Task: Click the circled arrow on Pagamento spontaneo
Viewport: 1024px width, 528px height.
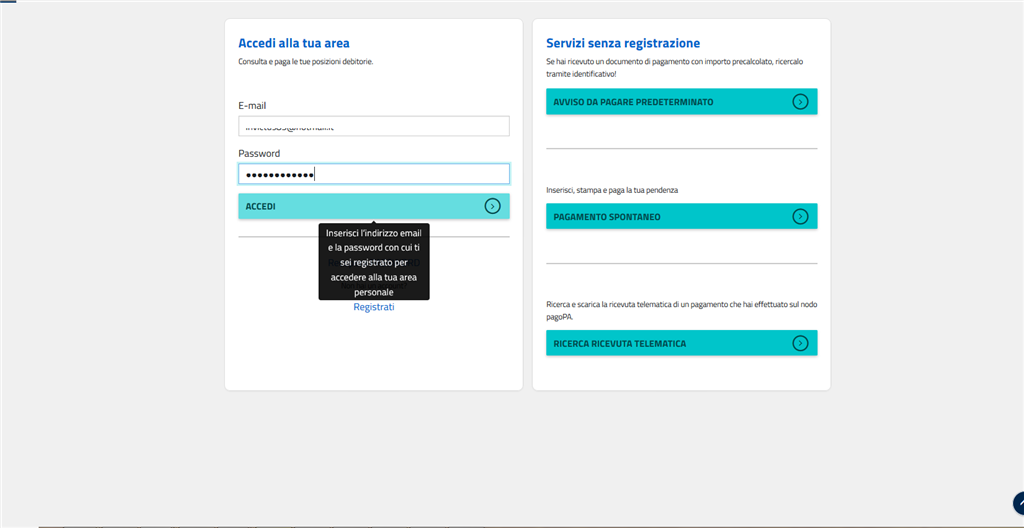Action: [800, 216]
